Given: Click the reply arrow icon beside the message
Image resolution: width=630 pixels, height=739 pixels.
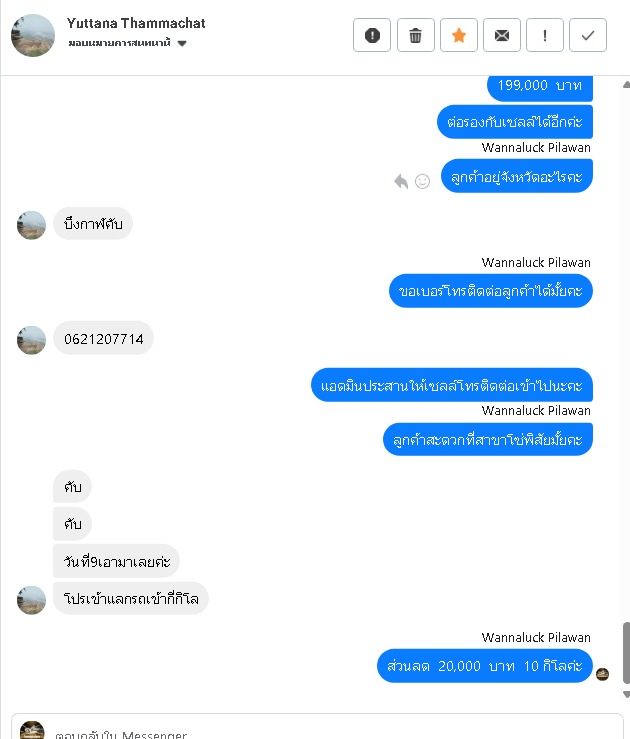Looking at the screenshot, I should click(401, 181).
